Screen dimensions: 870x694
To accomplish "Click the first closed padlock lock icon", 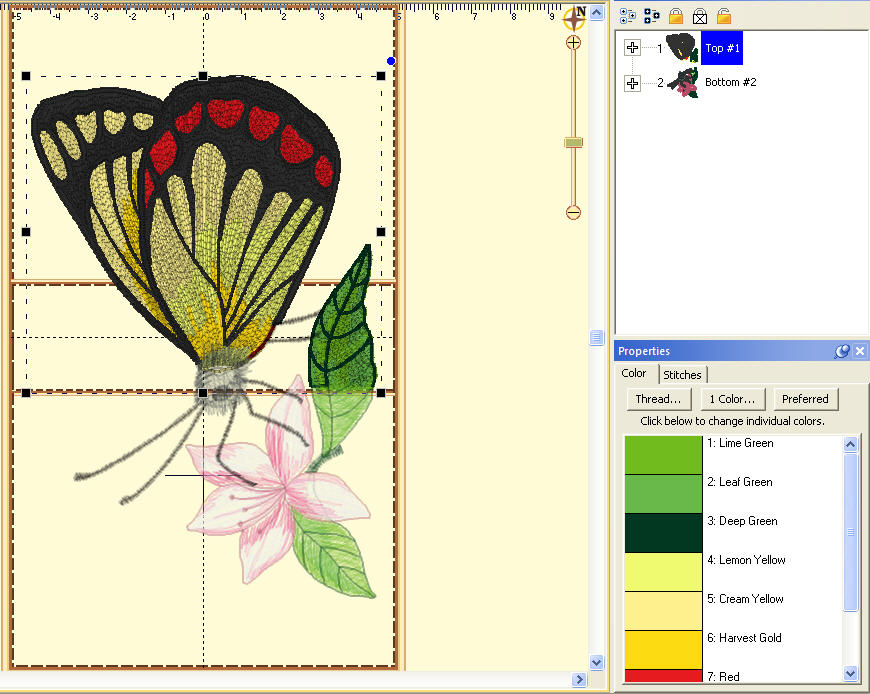I will click(x=676, y=15).
